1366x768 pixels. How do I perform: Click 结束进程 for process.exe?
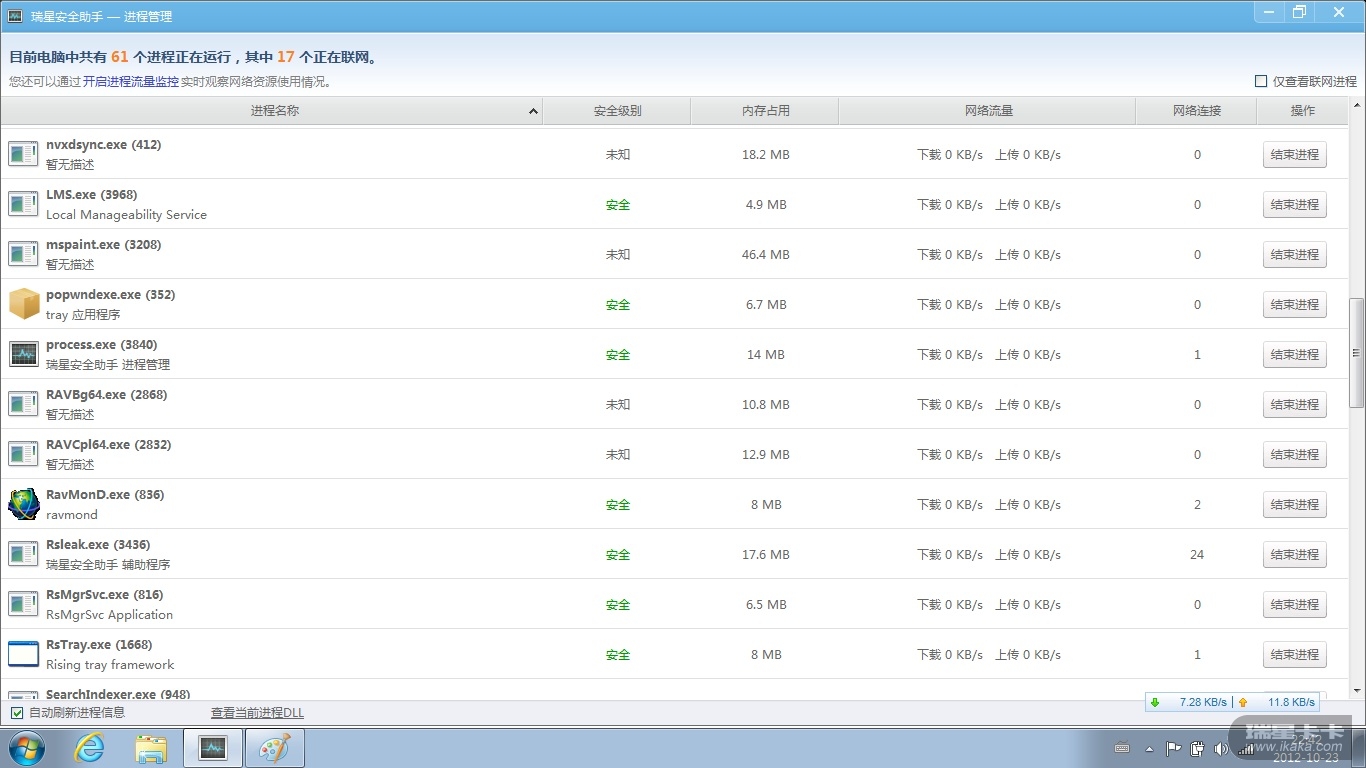pyautogui.click(x=1294, y=355)
